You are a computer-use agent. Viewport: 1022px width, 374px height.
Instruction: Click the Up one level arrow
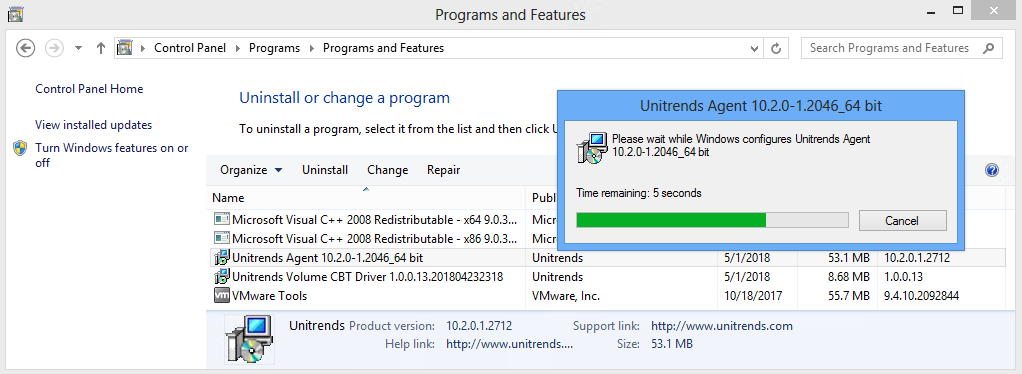coord(100,48)
